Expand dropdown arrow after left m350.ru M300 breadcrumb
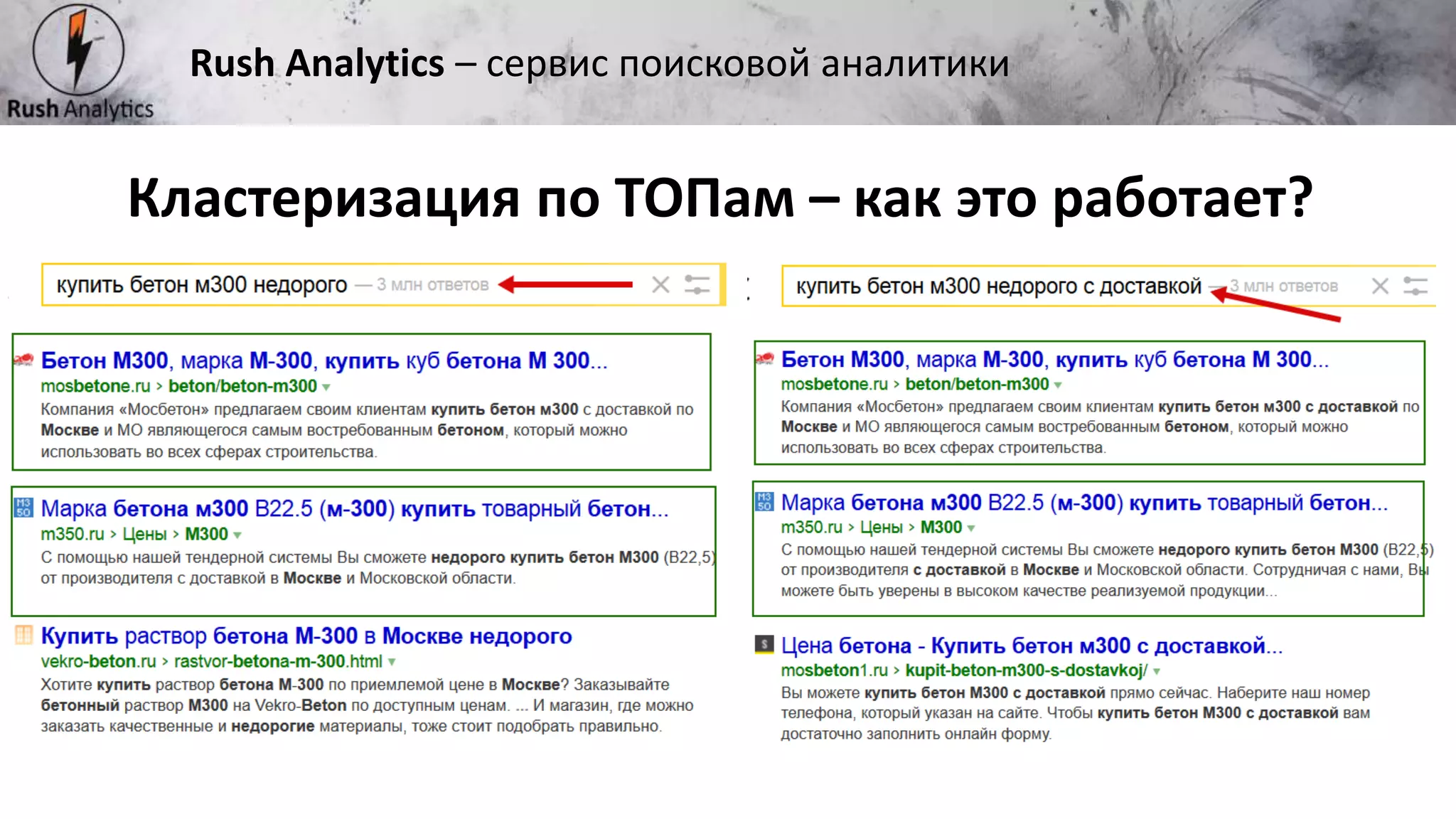1456x819 pixels. (237, 535)
